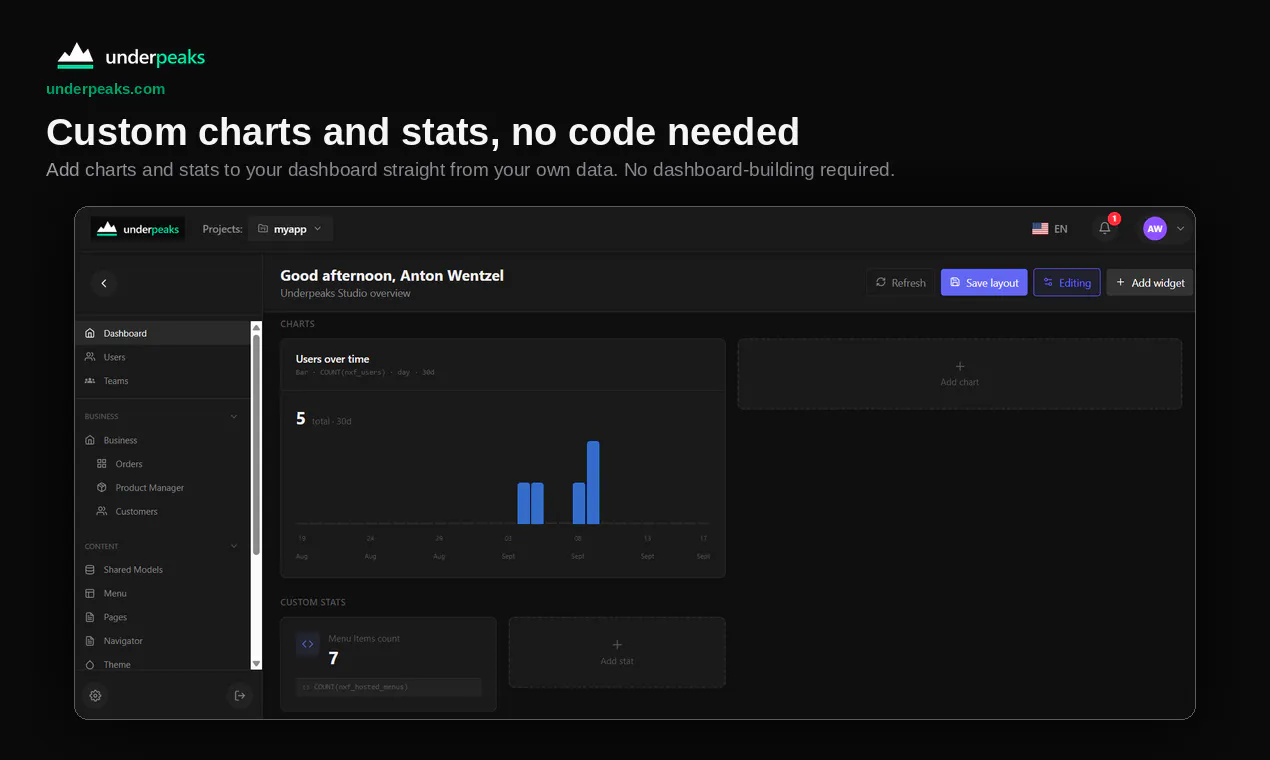Image resolution: width=1270 pixels, height=760 pixels.
Task: Click the plus icon in Add chart box
Action: [x=960, y=367]
